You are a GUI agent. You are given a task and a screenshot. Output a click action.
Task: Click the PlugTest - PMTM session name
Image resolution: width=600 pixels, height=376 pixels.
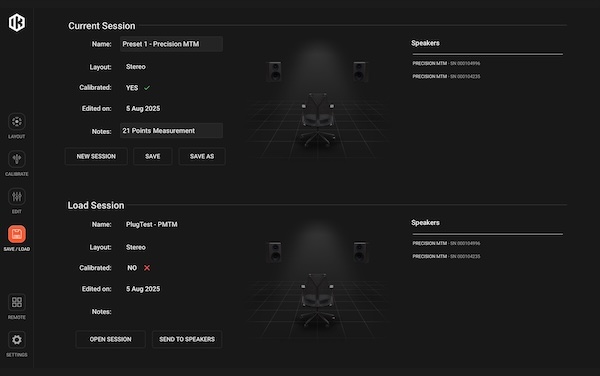pyautogui.click(x=152, y=225)
